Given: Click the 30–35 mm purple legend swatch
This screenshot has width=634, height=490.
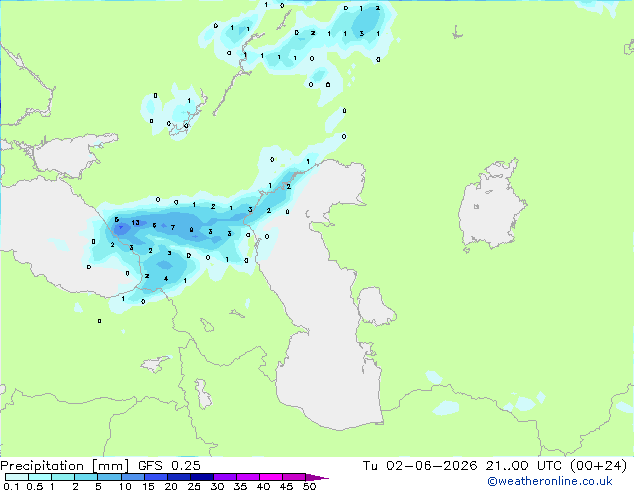Looking at the screenshot, I should 224,477.
